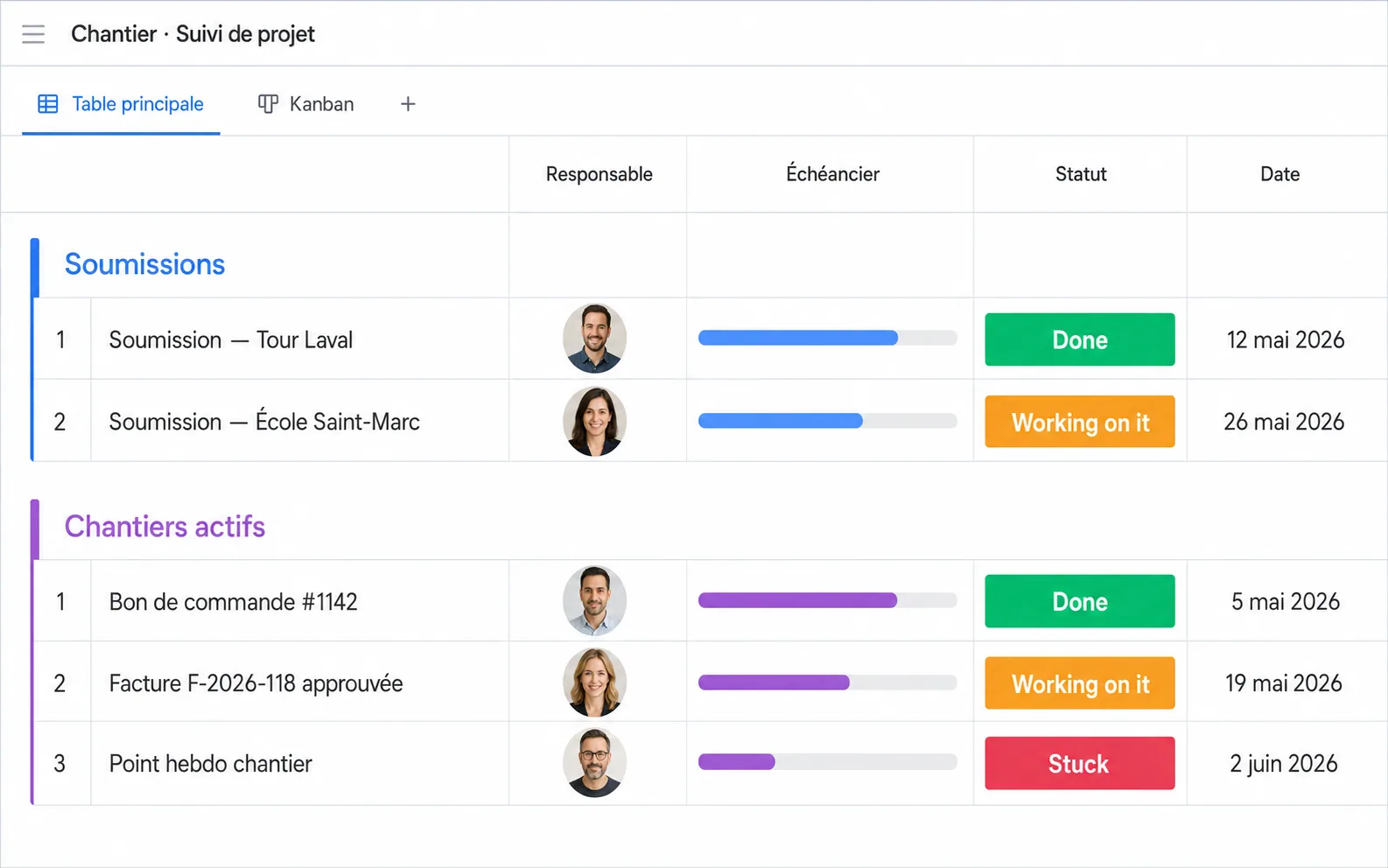The image size is (1388, 868).
Task: Change Working on it status of École Saint-Marc
Action: 1080,422
